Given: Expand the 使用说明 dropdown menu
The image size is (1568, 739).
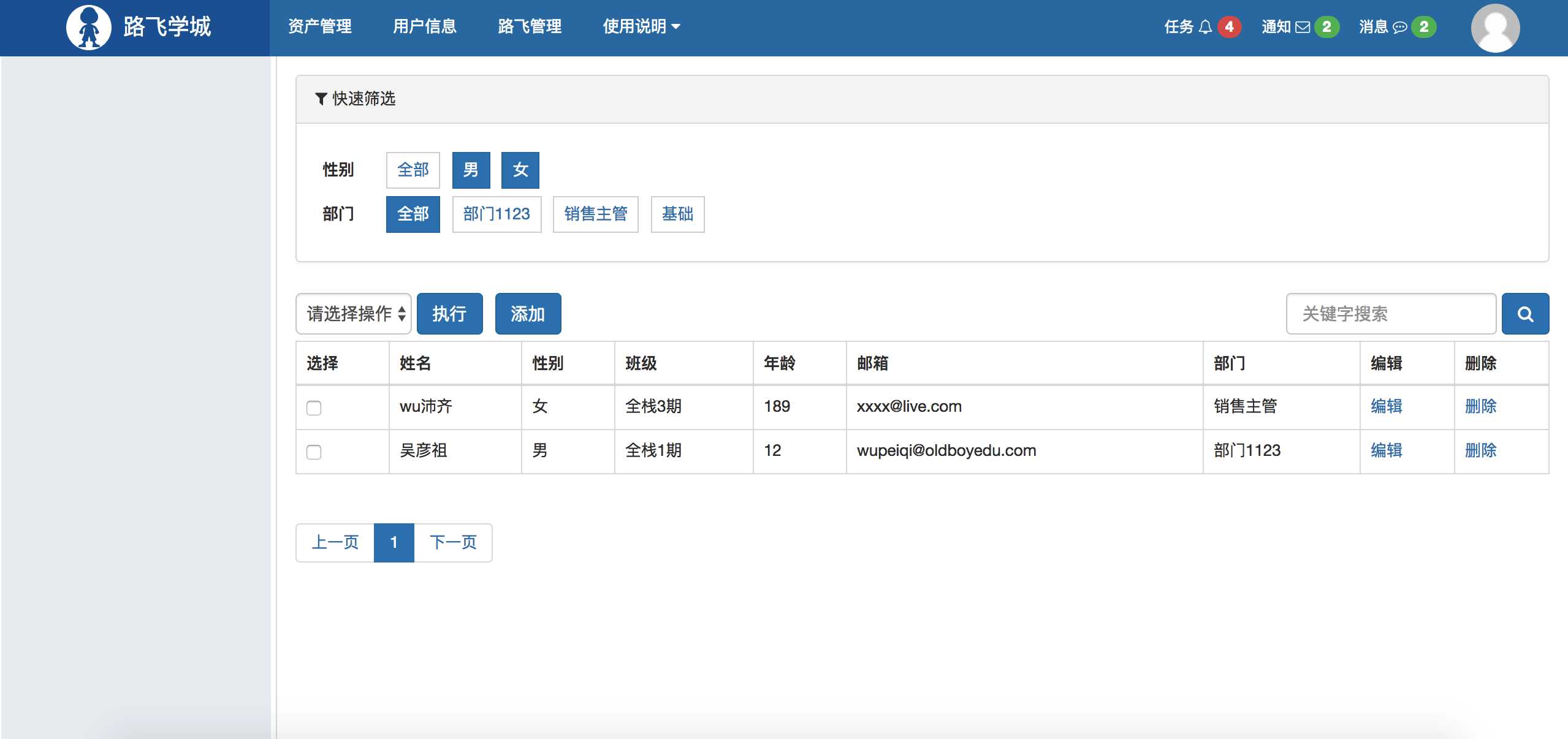Looking at the screenshot, I should (x=641, y=26).
